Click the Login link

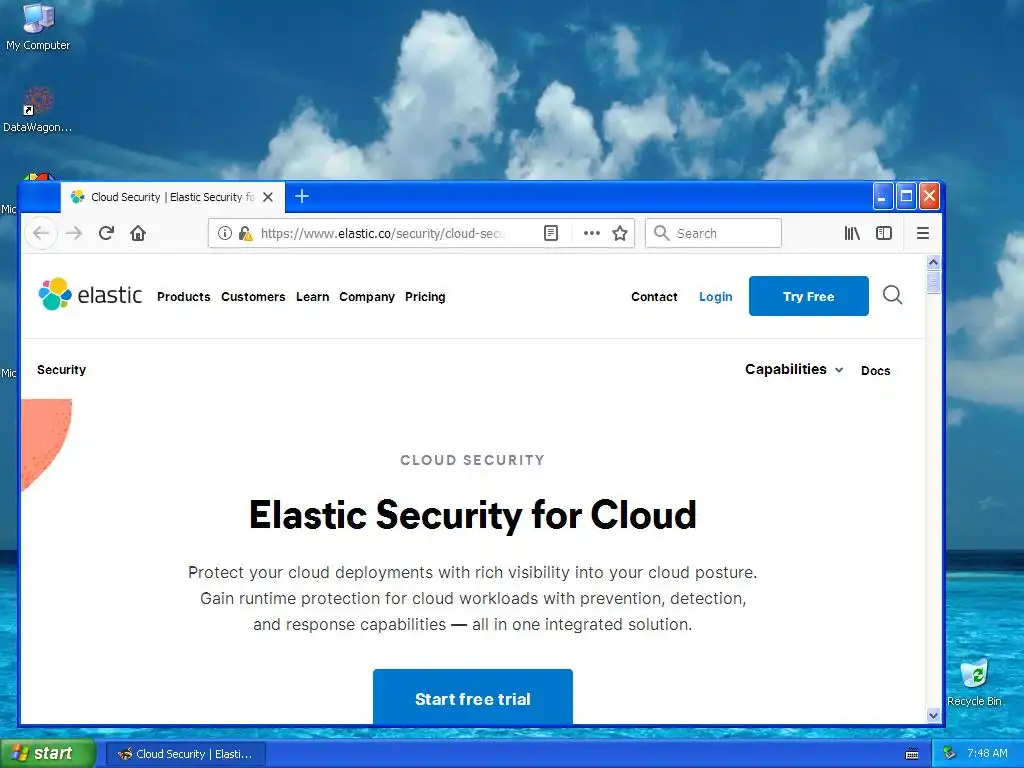tap(716, 296)
